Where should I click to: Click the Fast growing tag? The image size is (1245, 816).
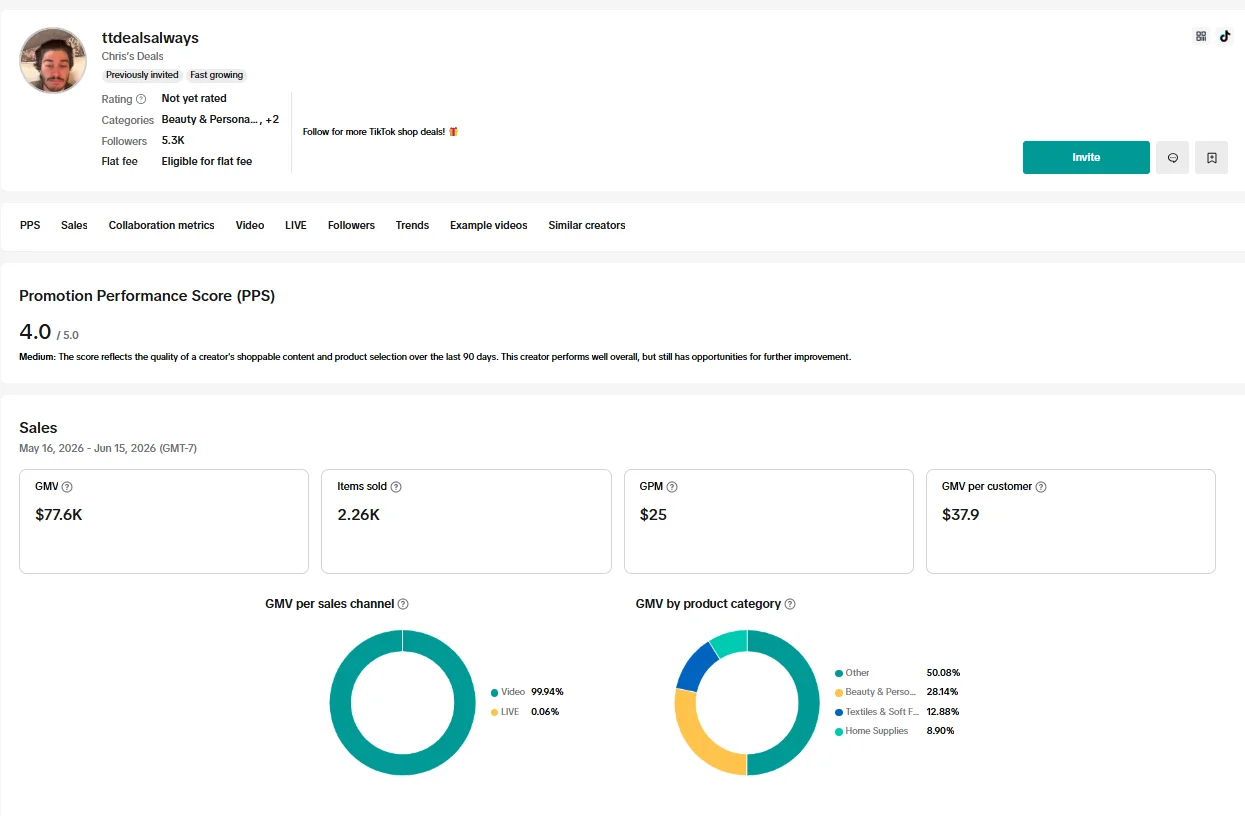click(x=217, y=75)
